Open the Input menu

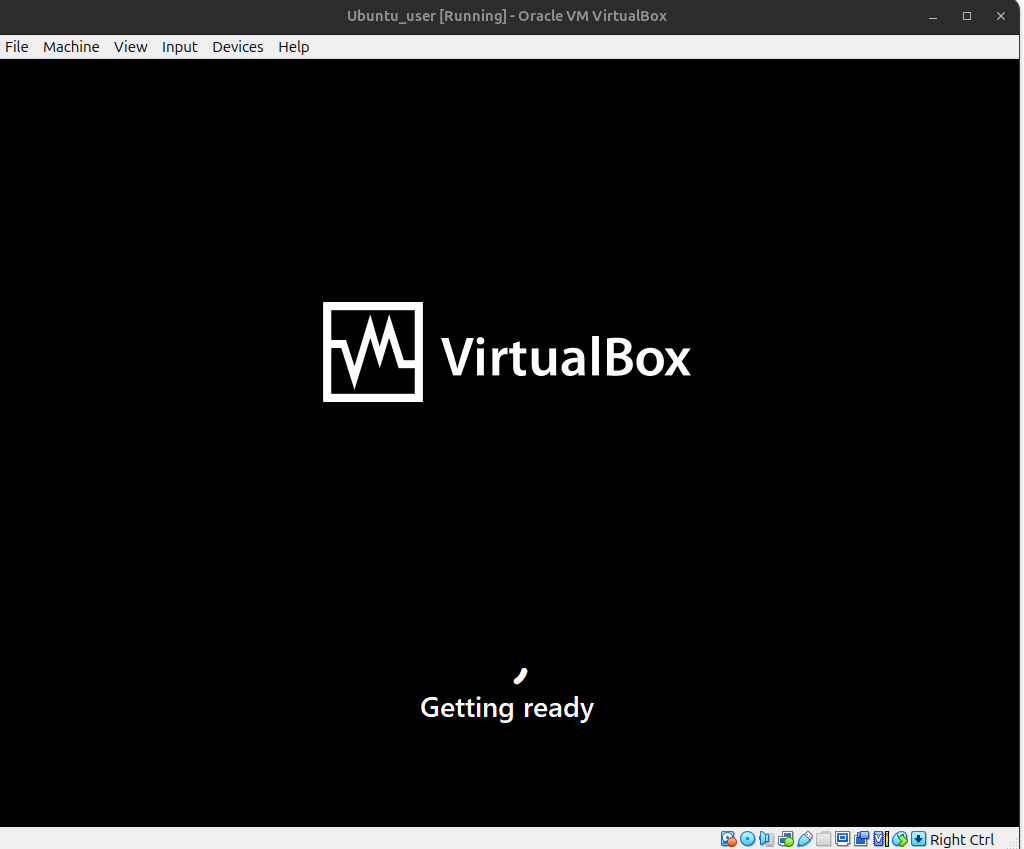point(180,47)
